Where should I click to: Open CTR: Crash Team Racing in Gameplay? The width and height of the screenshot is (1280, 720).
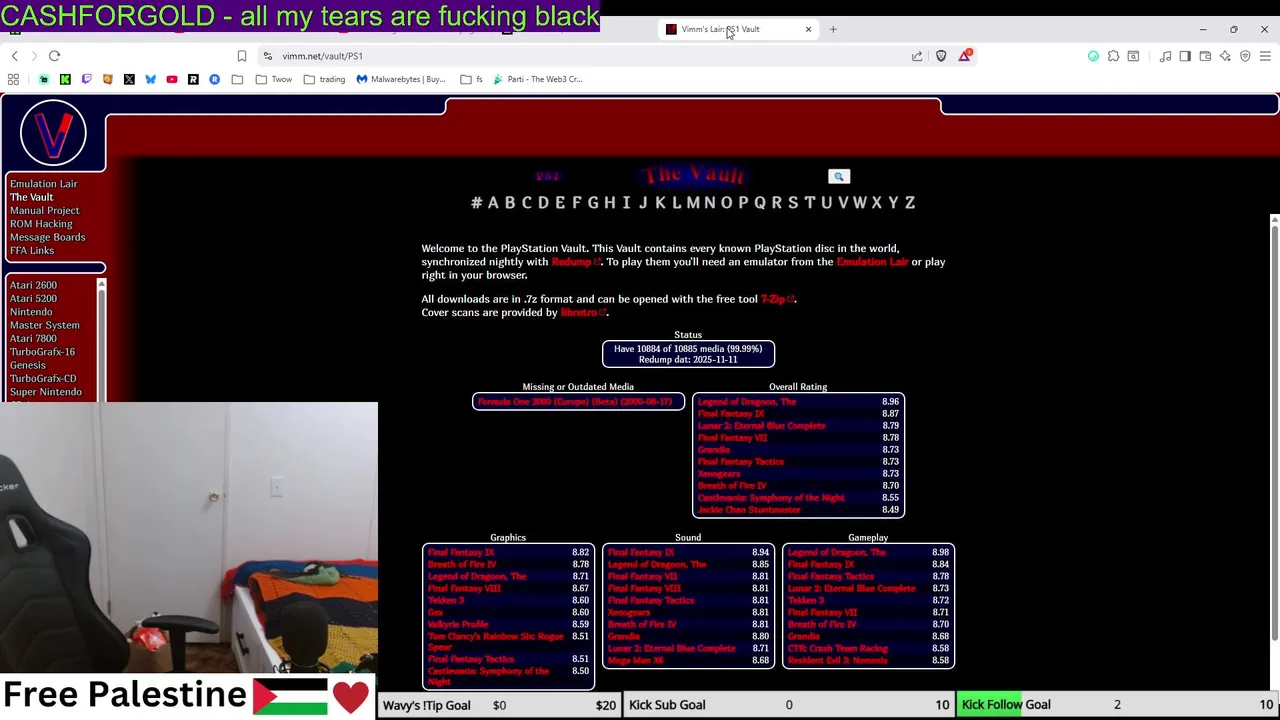[x=837, y=649]
